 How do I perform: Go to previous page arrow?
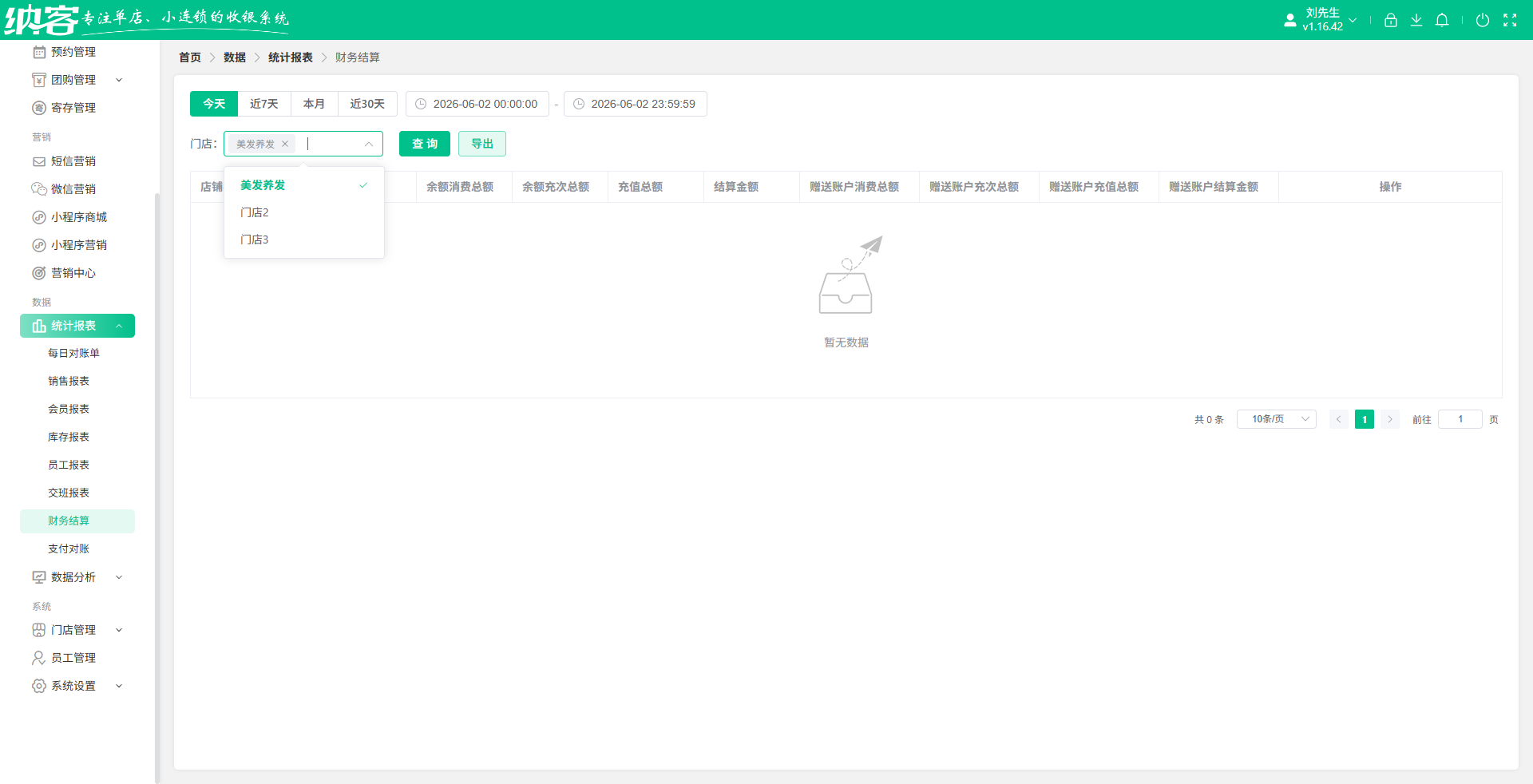point(1339,419)
